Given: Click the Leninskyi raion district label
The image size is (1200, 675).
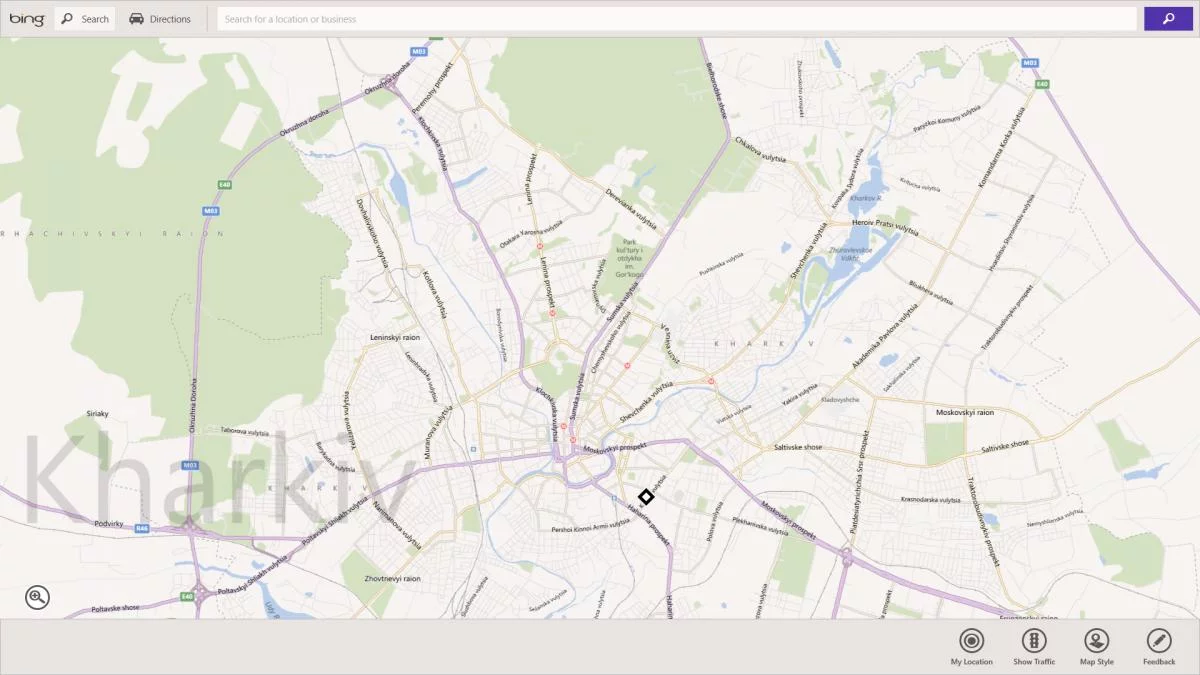Looking at the screenshot, I should pyautogui.click(x=395, y=338).
